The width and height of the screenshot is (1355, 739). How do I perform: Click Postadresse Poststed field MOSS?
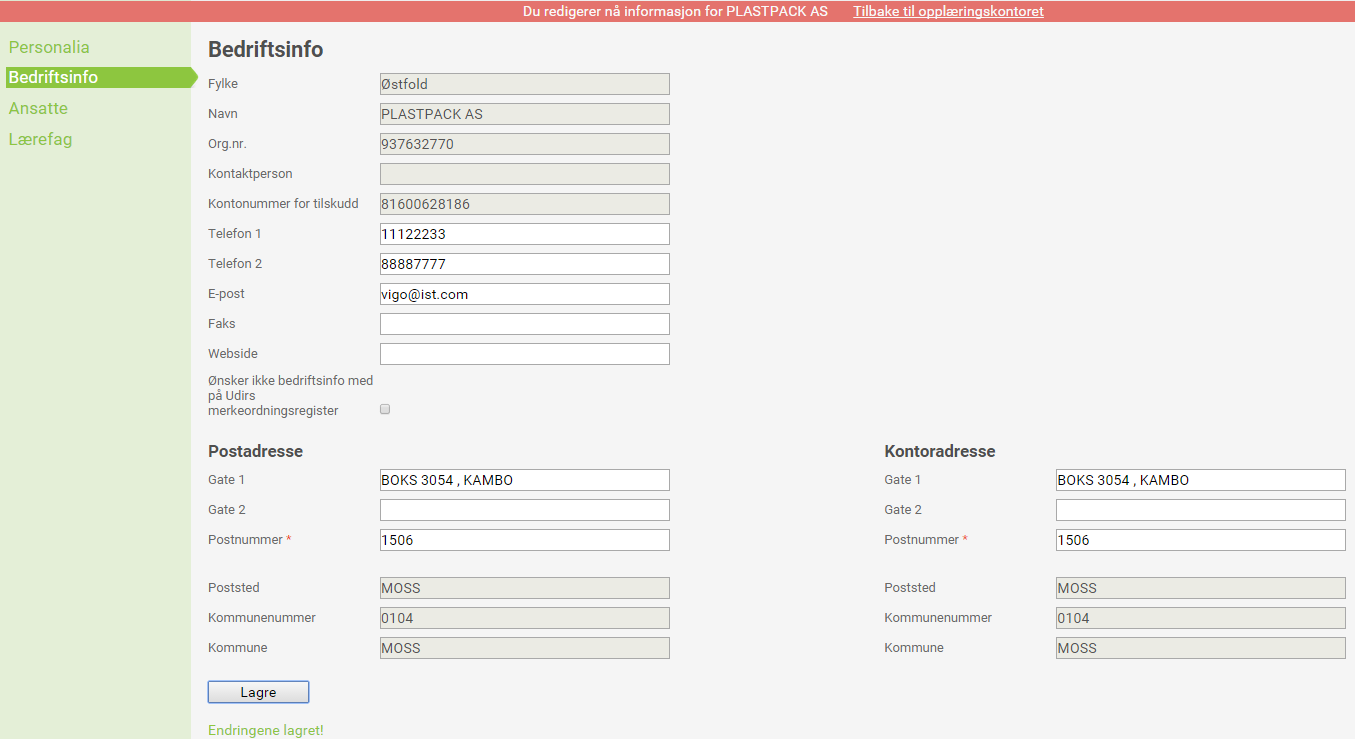click(525, 588)
